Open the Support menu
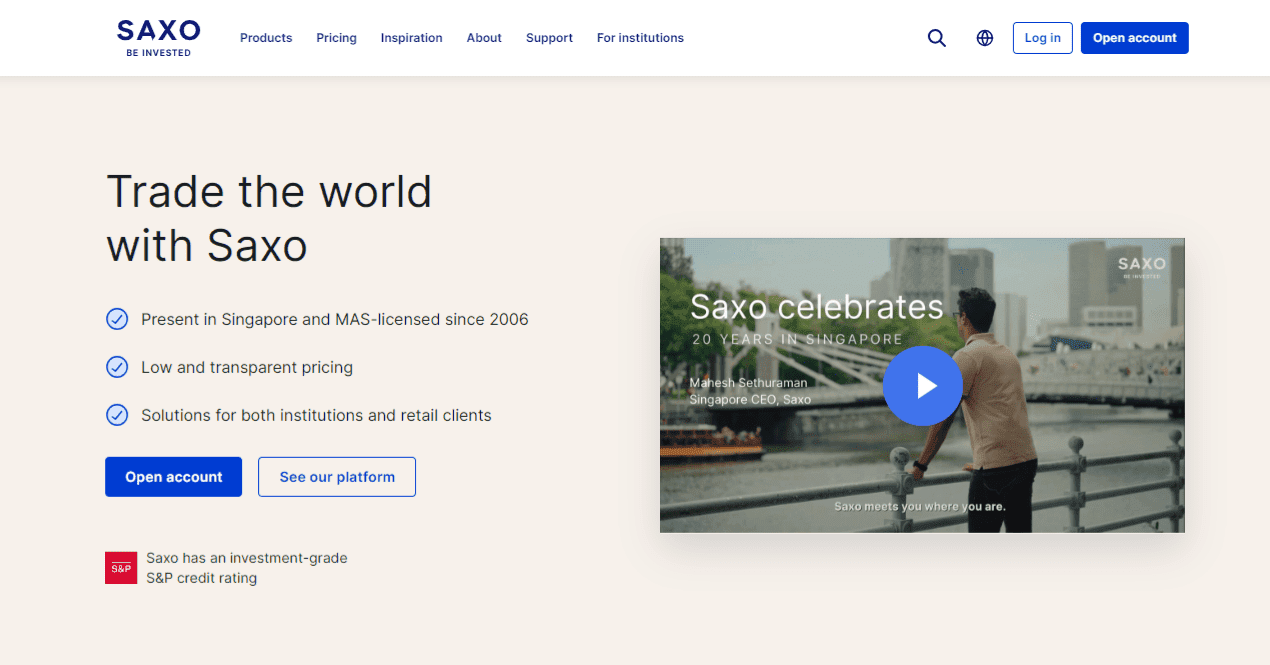 [x=549, y=38]
